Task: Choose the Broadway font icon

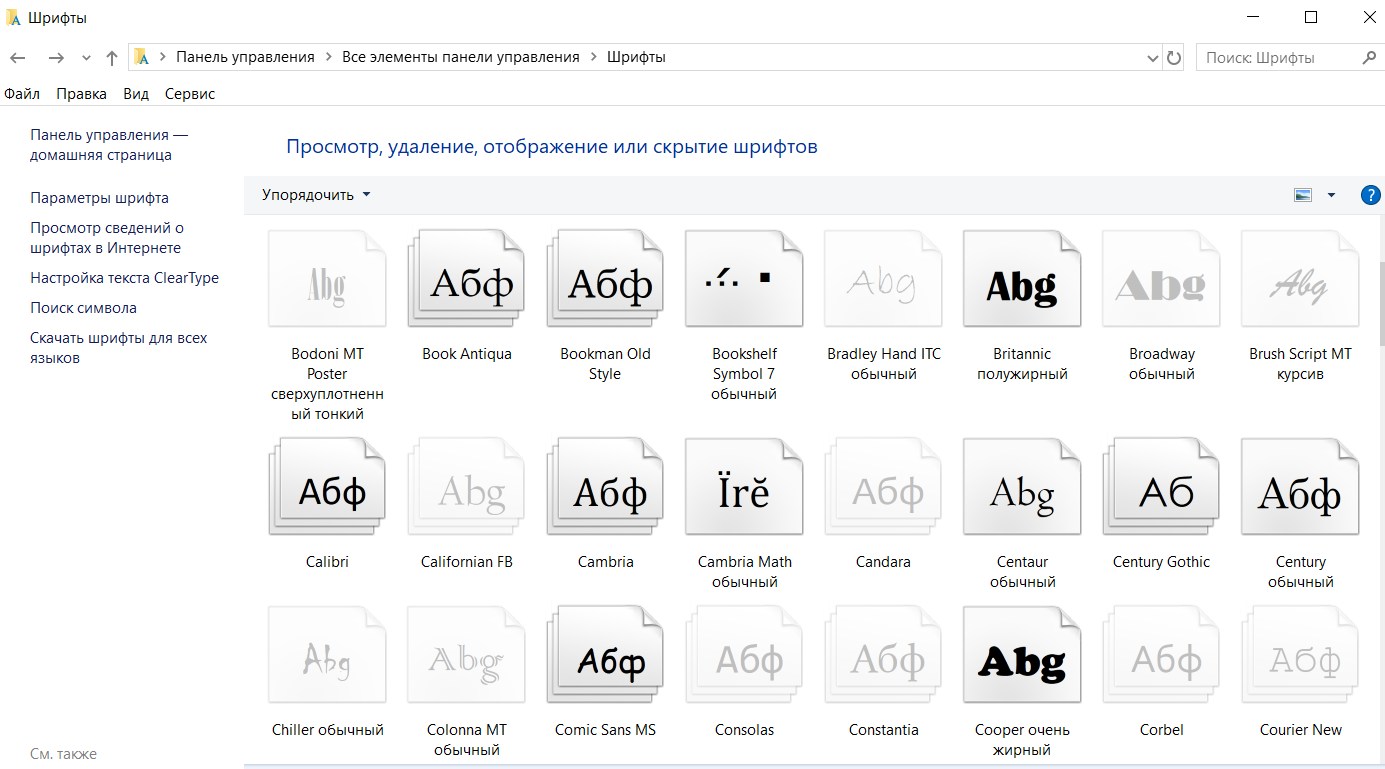Action: pyautogui.click(x=1161, y=279)
